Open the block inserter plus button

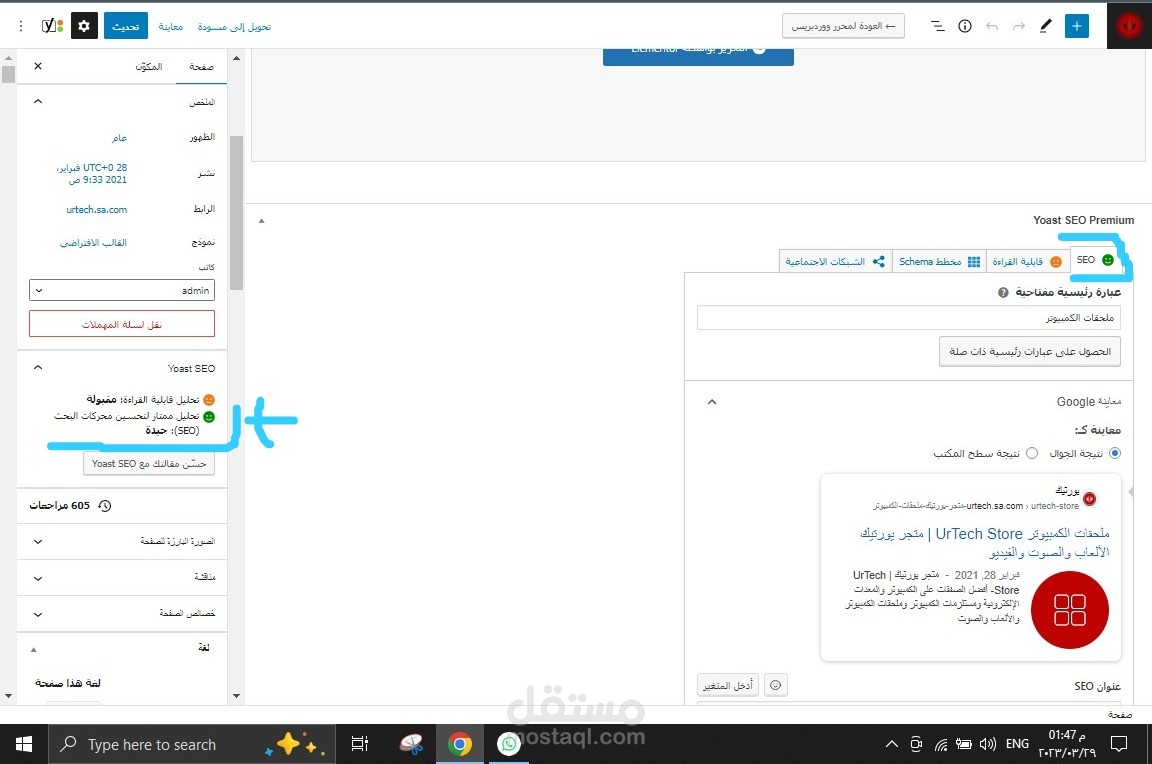tap(1076, 26)
